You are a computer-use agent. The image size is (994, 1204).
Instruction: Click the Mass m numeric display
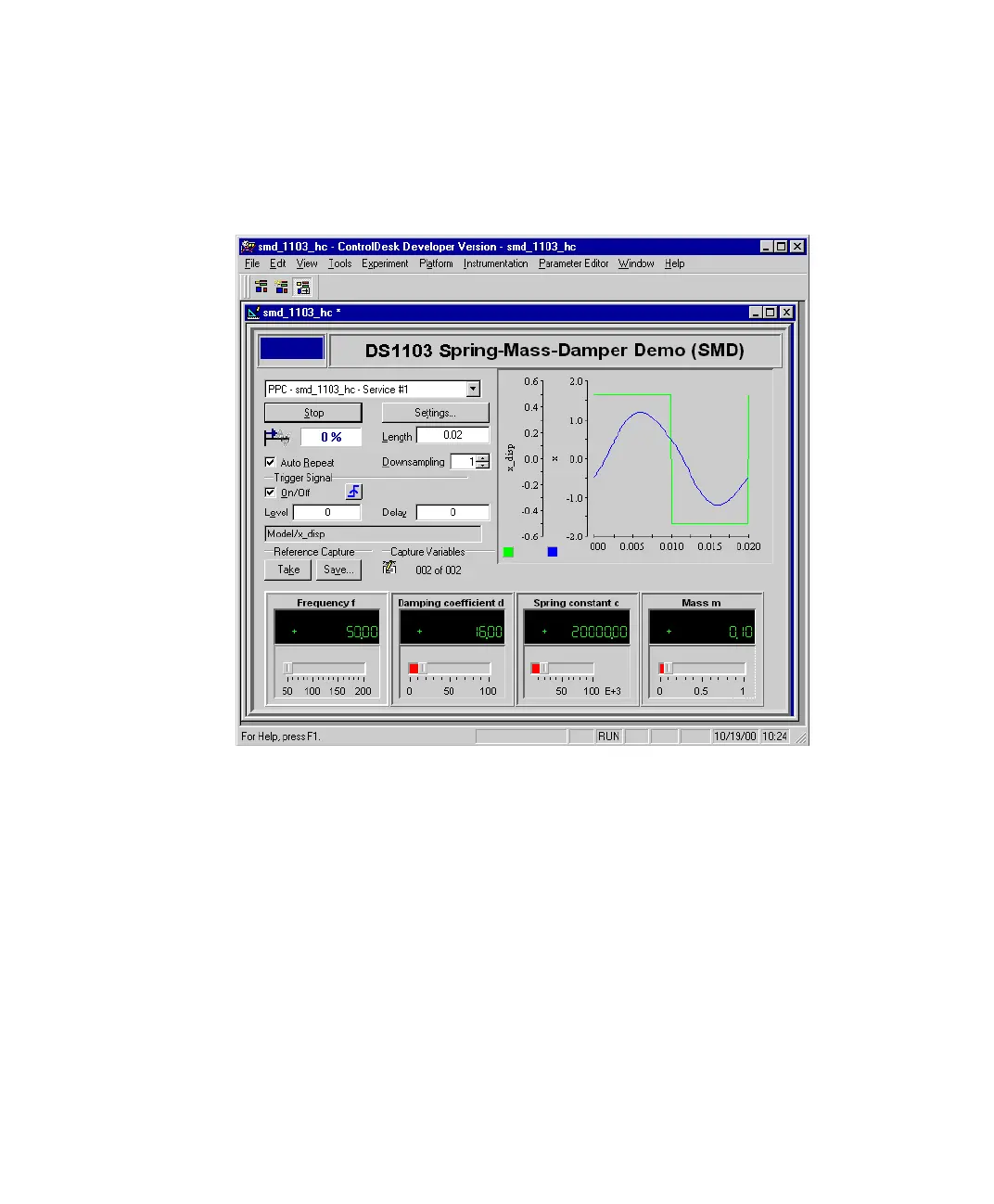(702, 628)
